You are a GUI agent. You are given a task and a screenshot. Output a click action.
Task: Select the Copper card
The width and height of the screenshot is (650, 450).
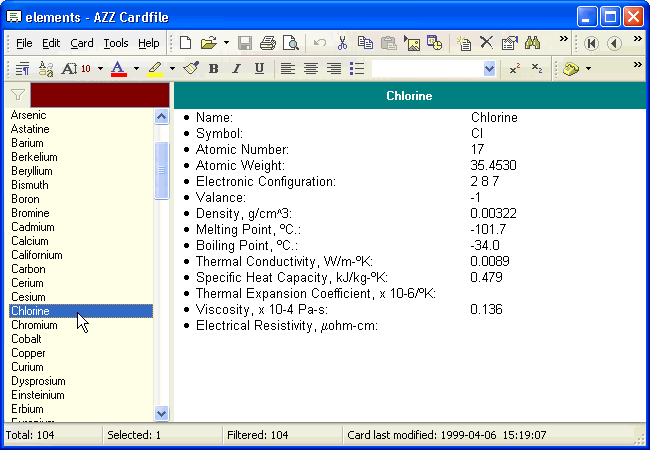(28, 353)
